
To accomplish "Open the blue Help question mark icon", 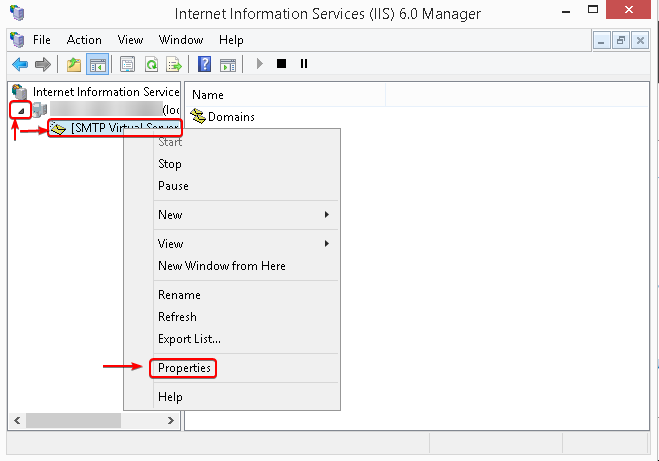I will [204, 64].
